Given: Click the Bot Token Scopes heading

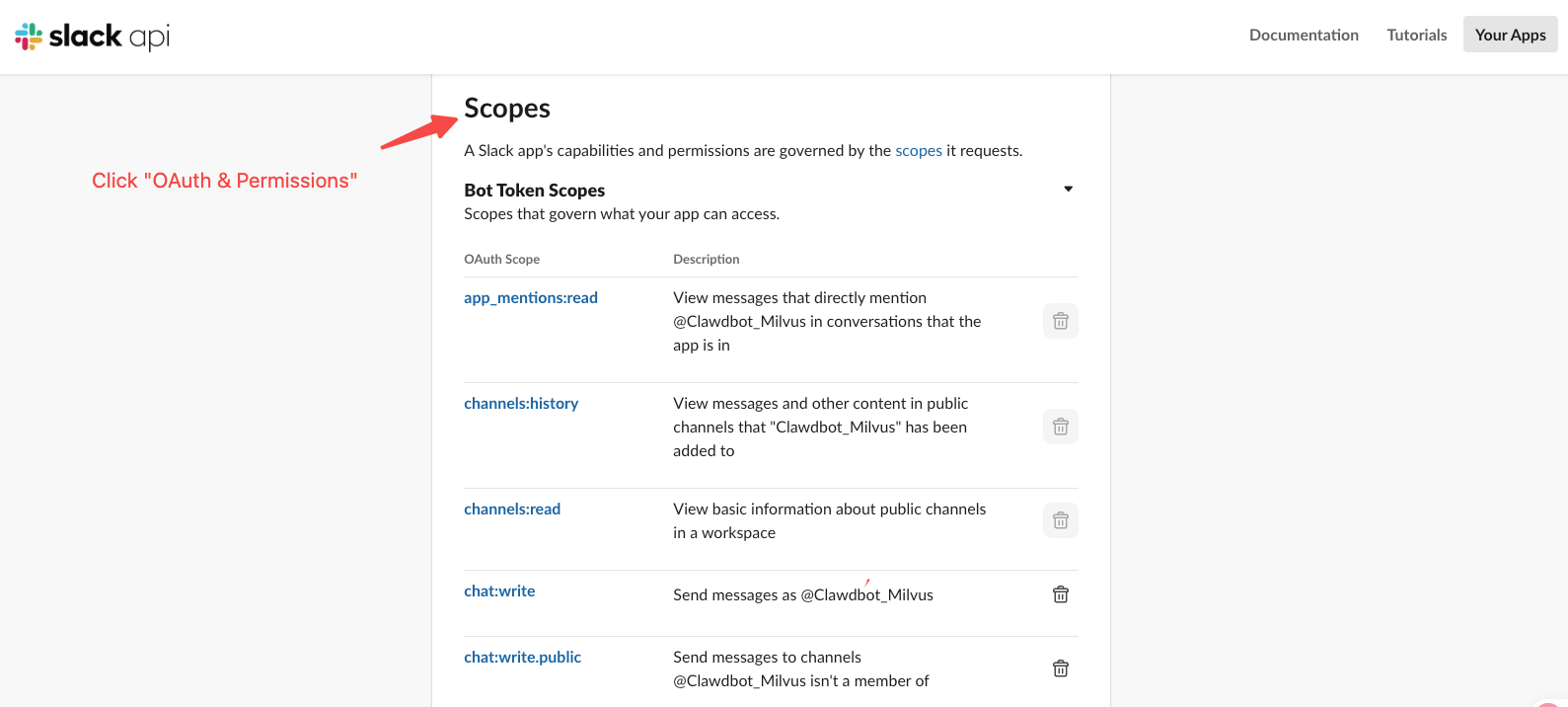Looking at the screenshot, I should tap(534, 191).
